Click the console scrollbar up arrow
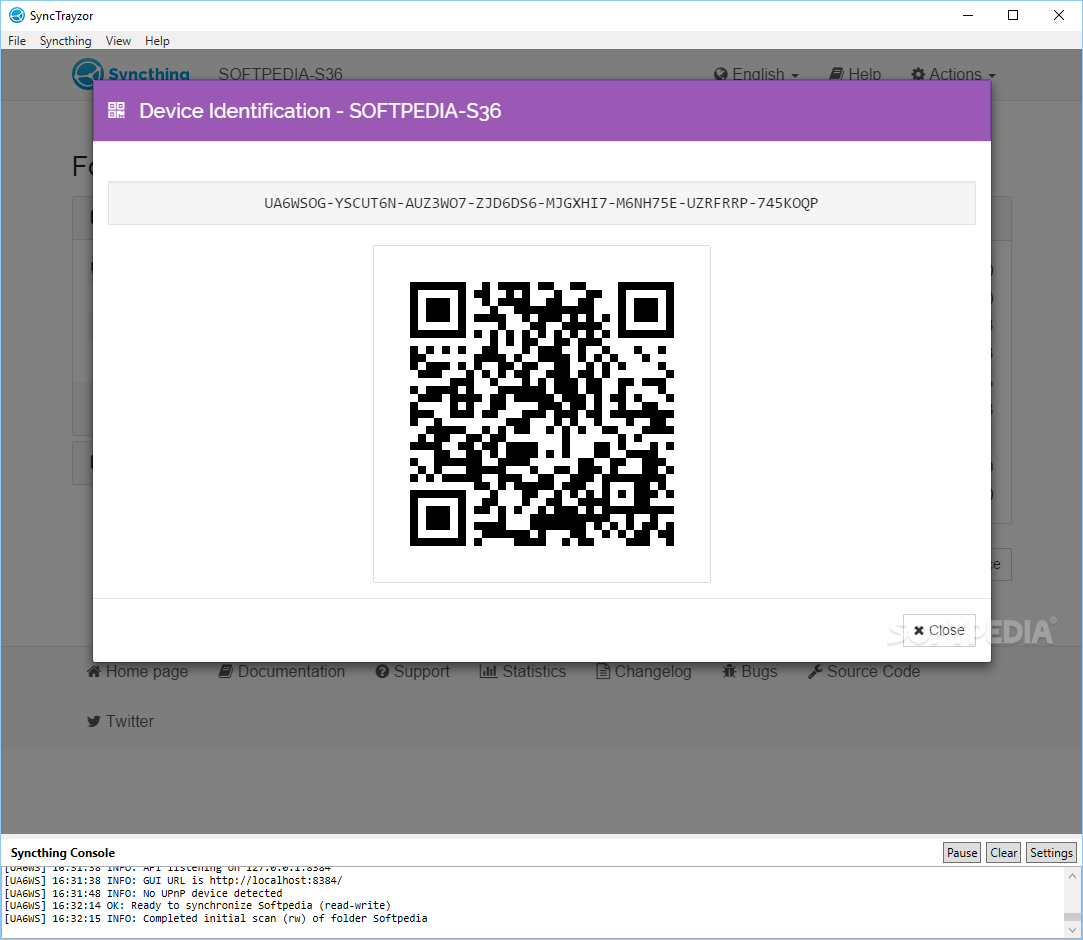This screenshot has height=940, width=1083. click(1072, 876)
